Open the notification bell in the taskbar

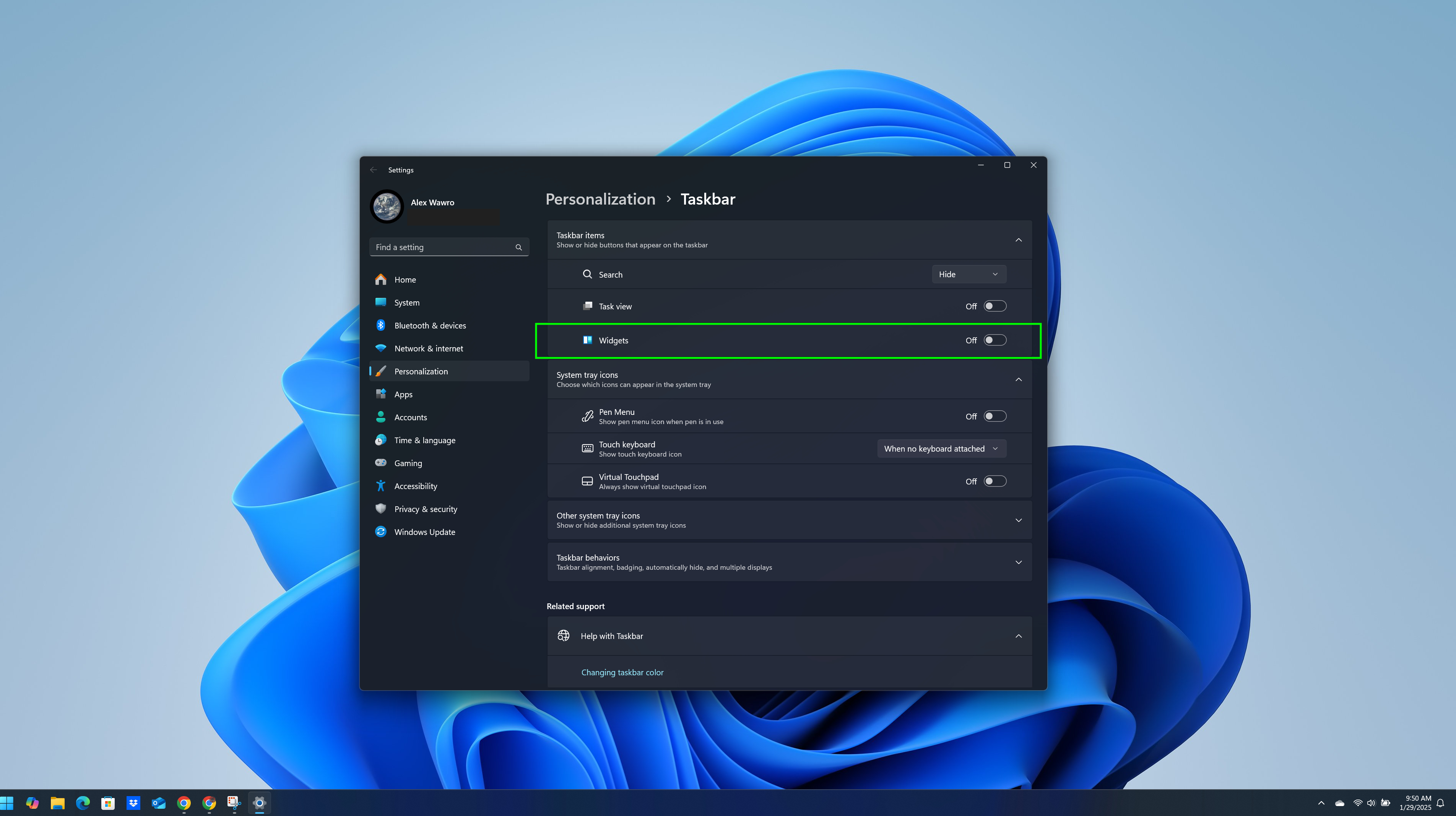pyautogui.click(x=1440, y=803)
